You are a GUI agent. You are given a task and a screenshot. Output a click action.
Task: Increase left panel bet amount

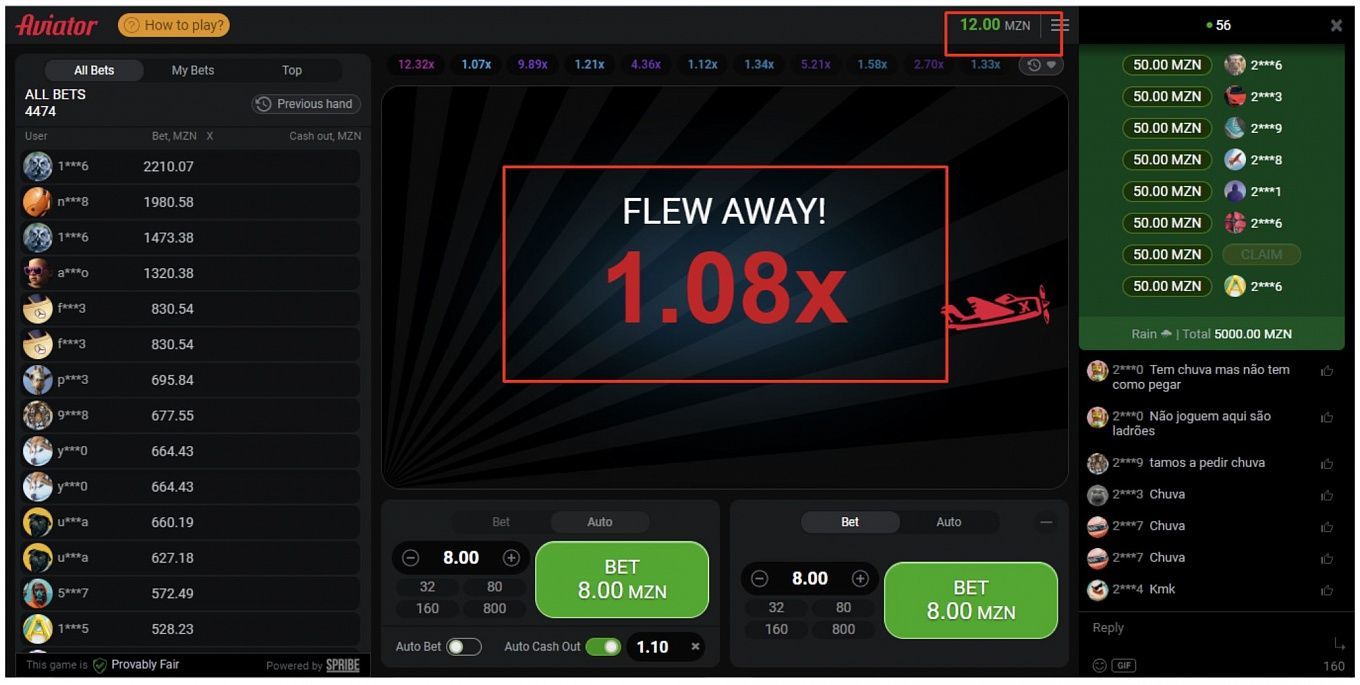[x=511, y=558]
